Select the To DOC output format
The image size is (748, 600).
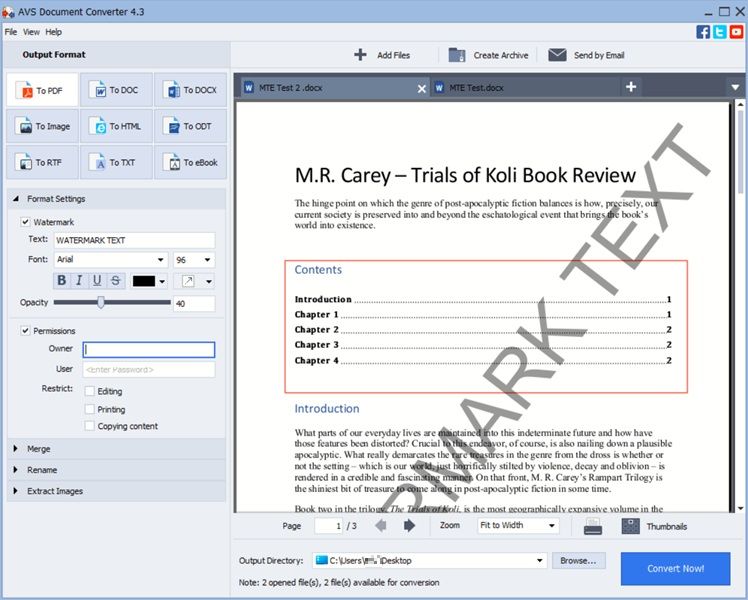116,90
